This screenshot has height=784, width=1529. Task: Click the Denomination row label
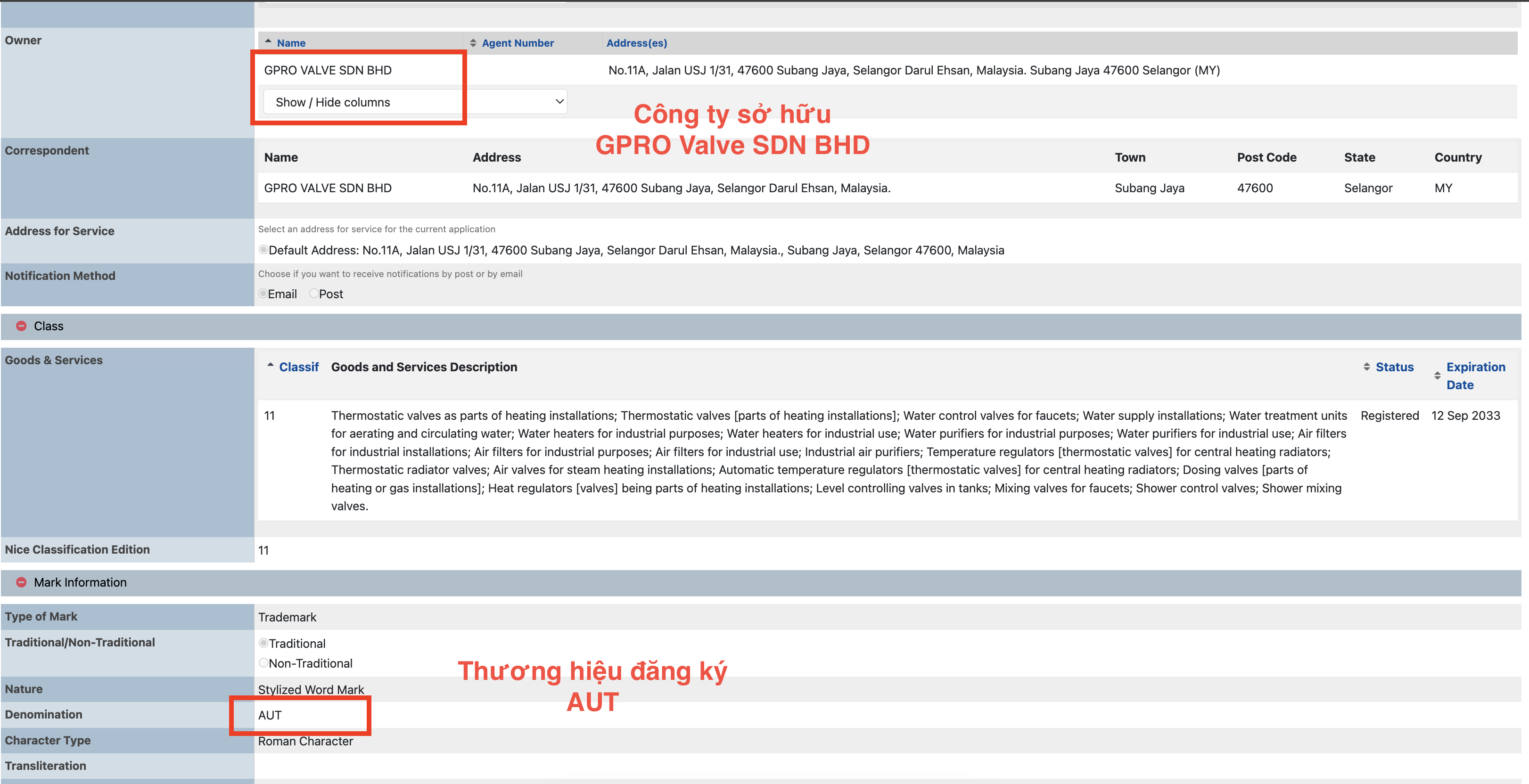coord(43,715)
